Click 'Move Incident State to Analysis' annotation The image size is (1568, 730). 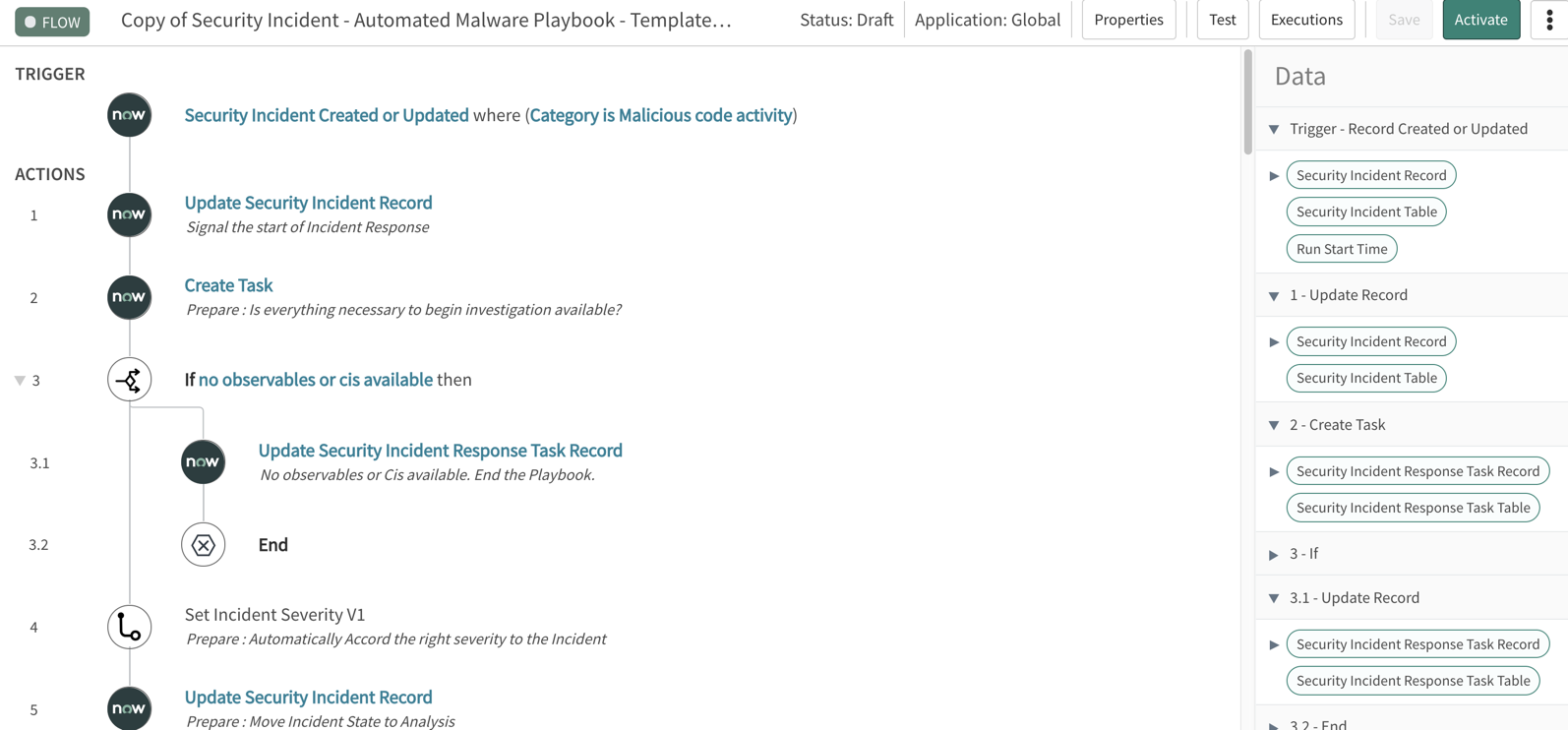pyautogui.click(x=320, y=721)
